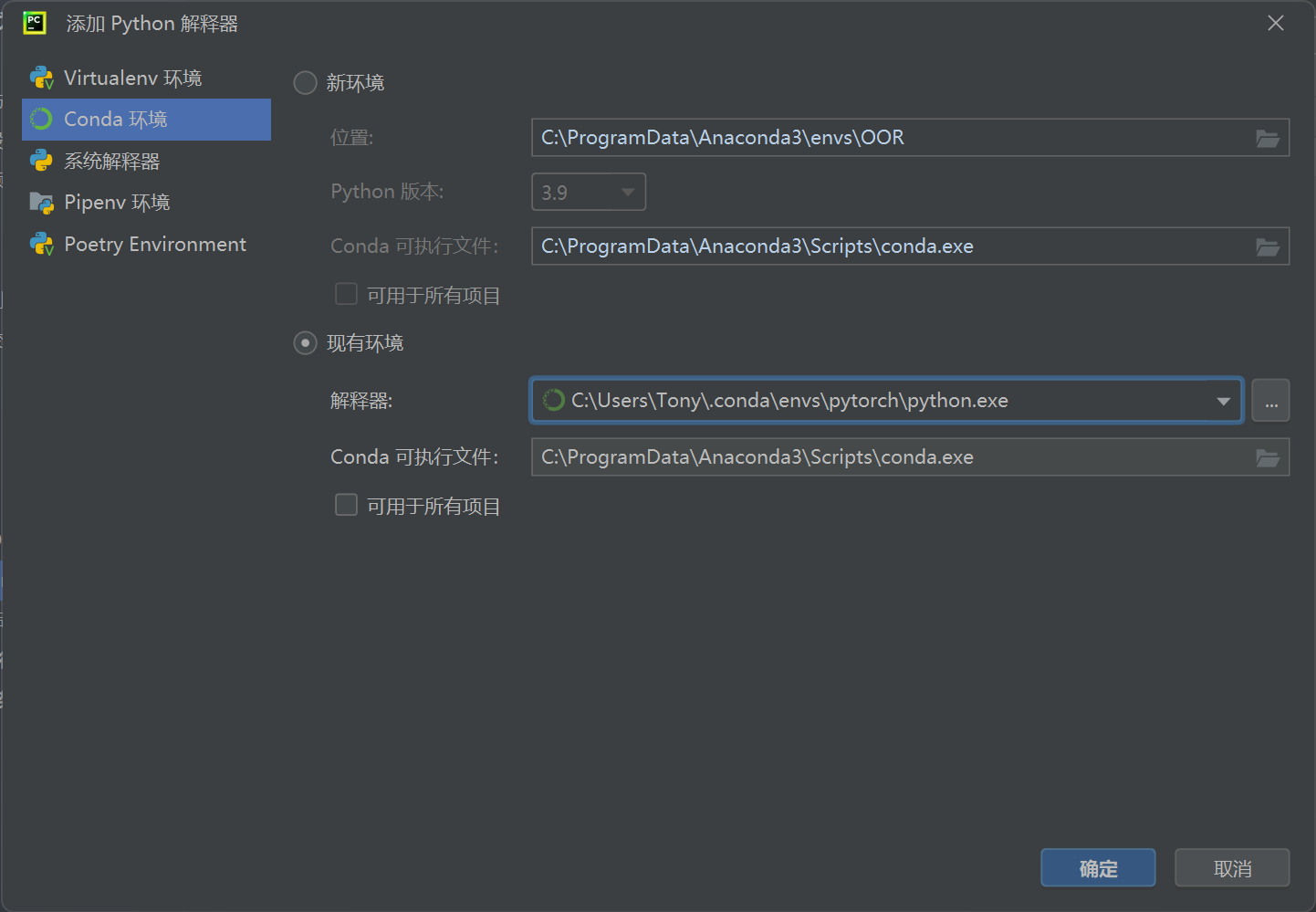1316x912 pixels.
Task: Switch to Pipenv 环境 in the sidebar
Action: click(x=117, y=203)
